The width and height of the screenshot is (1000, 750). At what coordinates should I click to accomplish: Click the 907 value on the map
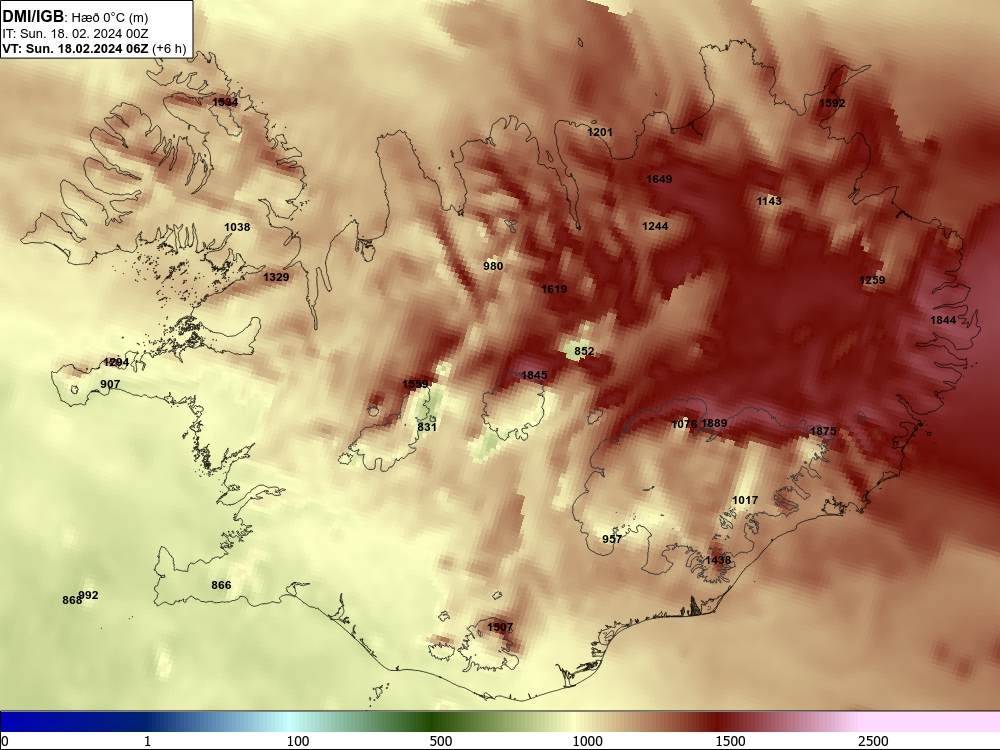(110, 384)
